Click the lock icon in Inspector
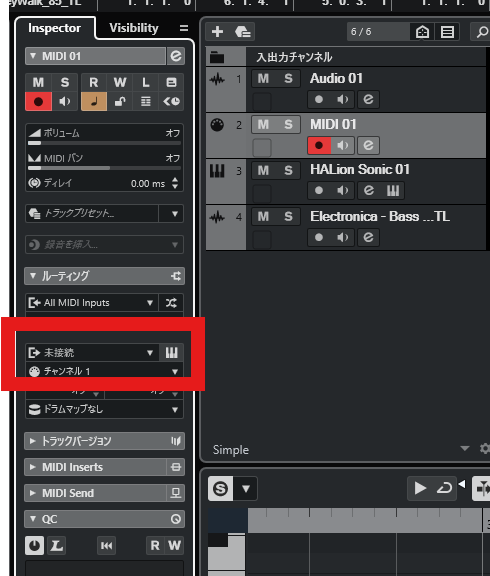This screenshot has height=576, width=490. [x=120, y=101]
